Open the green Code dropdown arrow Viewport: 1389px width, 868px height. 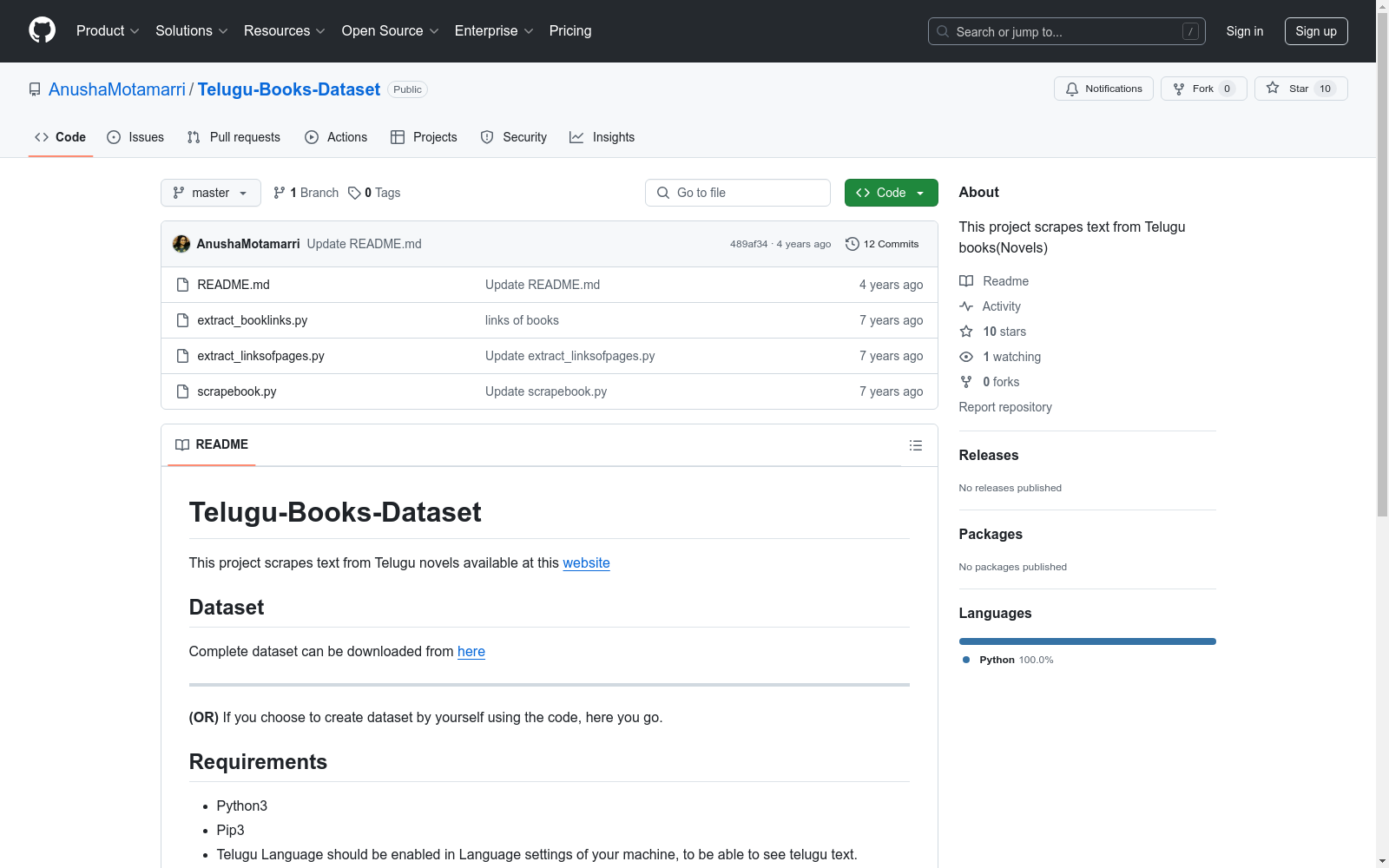[x=920, y=193]
